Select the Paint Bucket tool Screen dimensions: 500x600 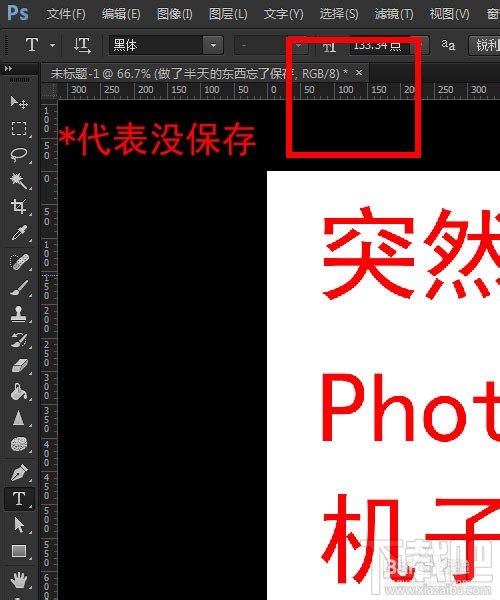click(19, 392)
